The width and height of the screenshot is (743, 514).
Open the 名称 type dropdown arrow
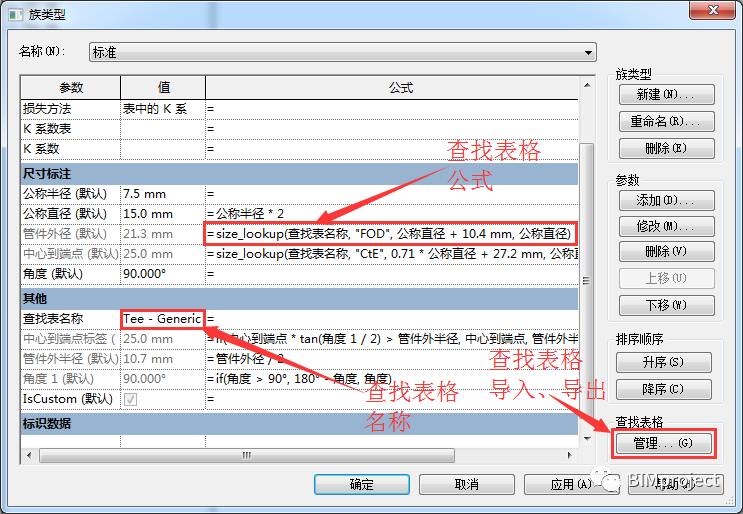588,53
